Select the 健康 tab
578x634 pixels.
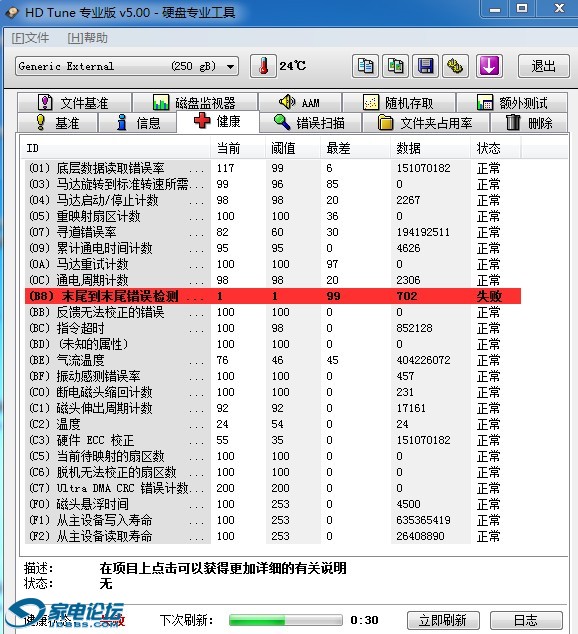click(217, 121)
